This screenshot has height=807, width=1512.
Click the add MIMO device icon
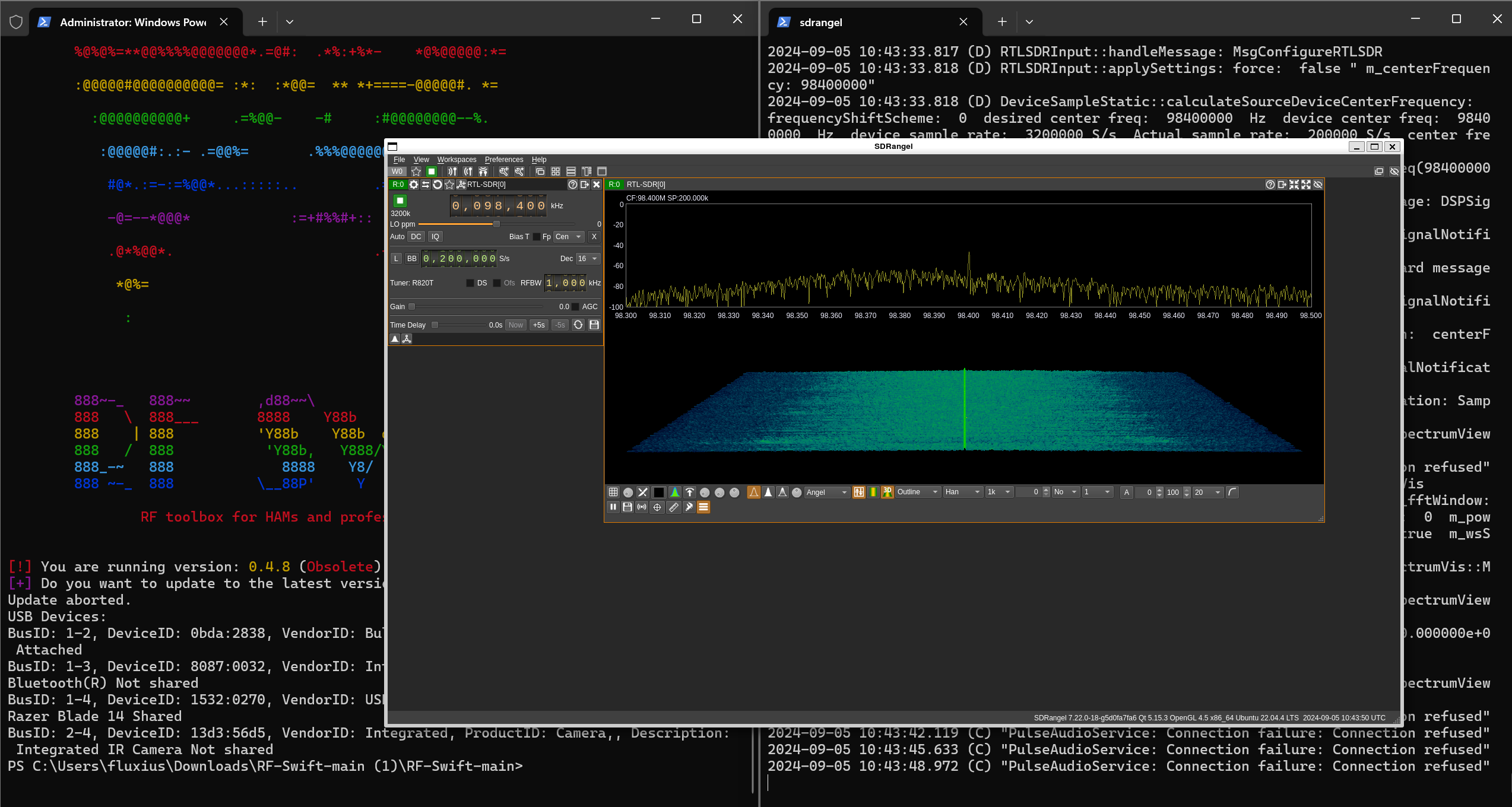[x=483, y=171]
